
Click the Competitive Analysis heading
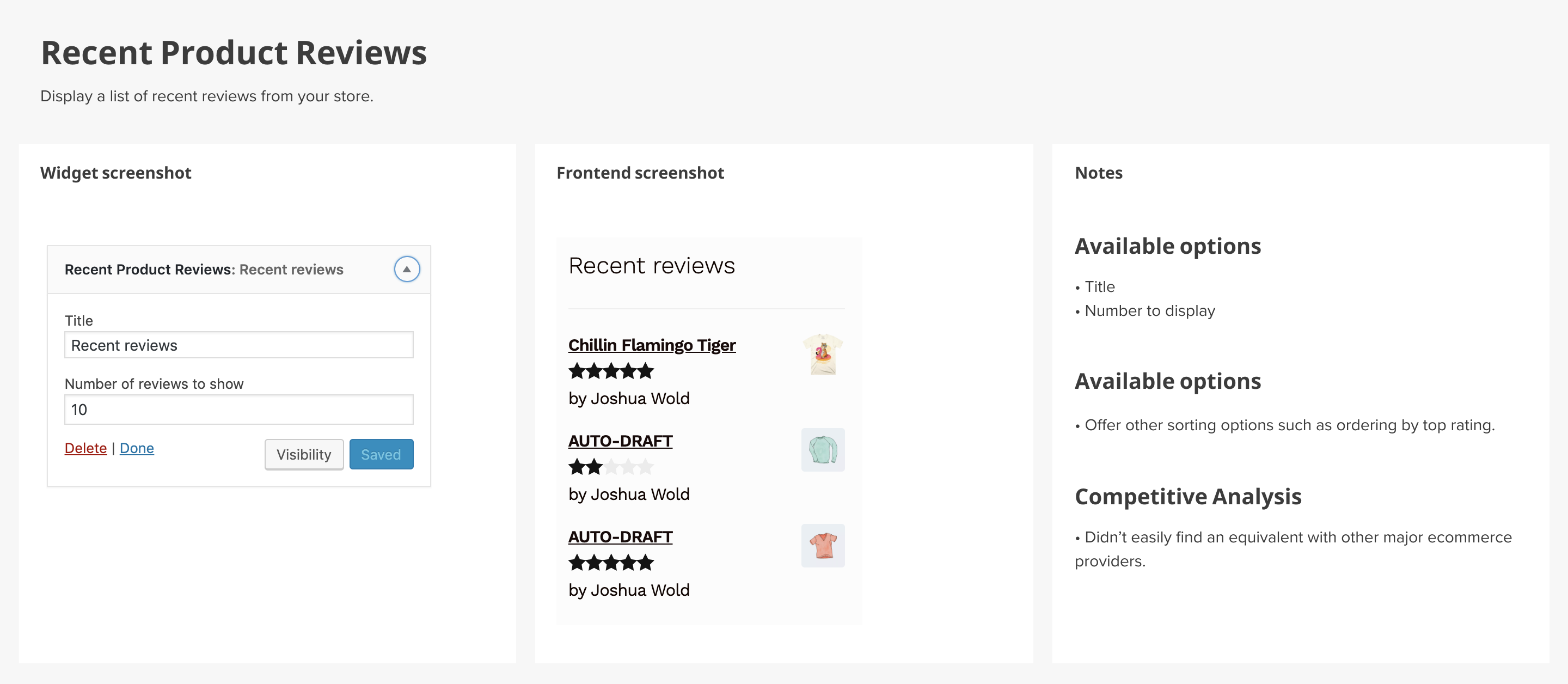click(1187, 497)
